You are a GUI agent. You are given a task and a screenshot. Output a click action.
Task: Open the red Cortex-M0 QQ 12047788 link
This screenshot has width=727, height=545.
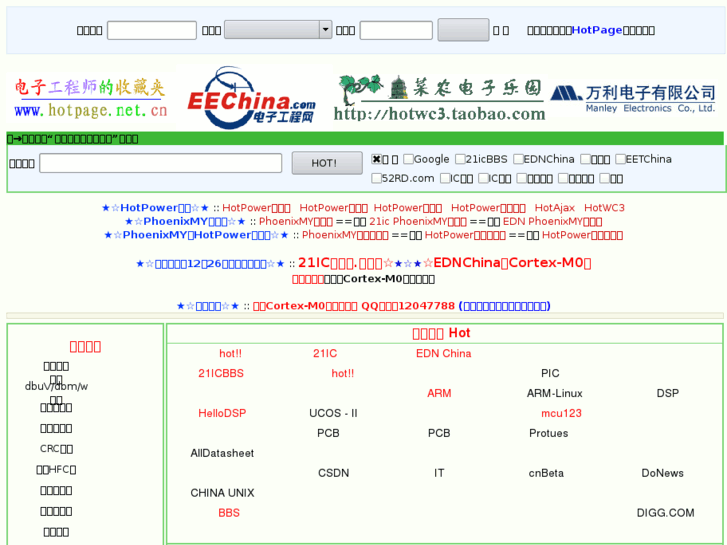point(354,306)
